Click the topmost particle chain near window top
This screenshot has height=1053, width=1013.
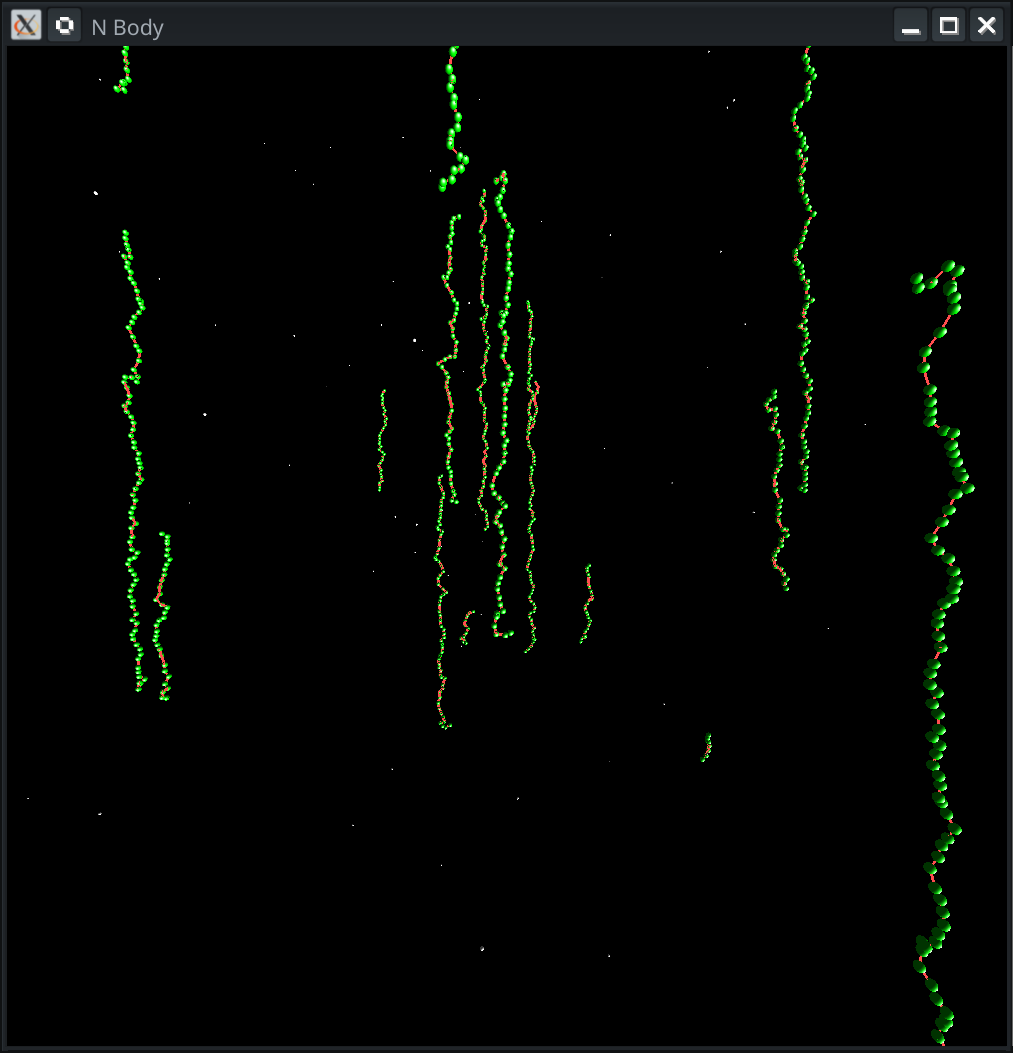coord(452,60)
